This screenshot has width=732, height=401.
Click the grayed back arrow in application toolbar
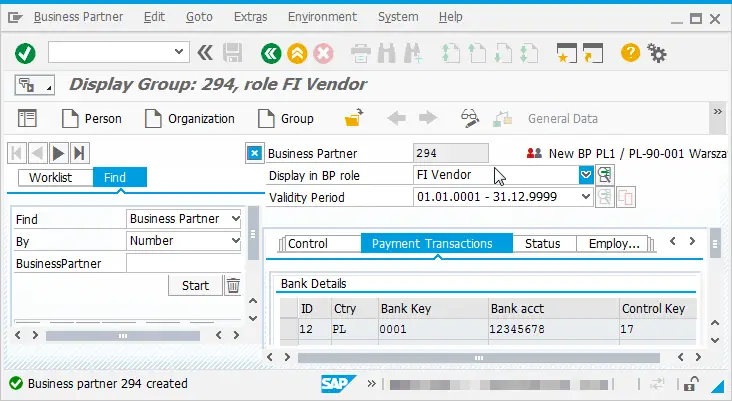pyautogui.click(x=396, y=118)
